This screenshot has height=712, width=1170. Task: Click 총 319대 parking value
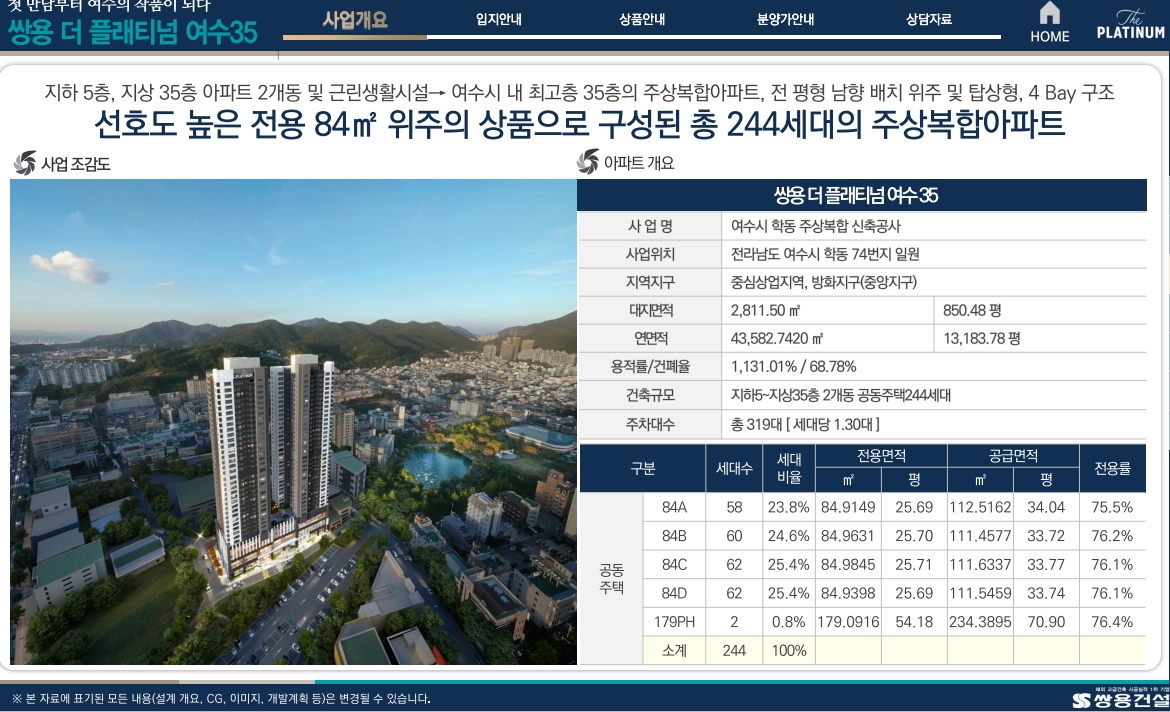tap(804, 424)
